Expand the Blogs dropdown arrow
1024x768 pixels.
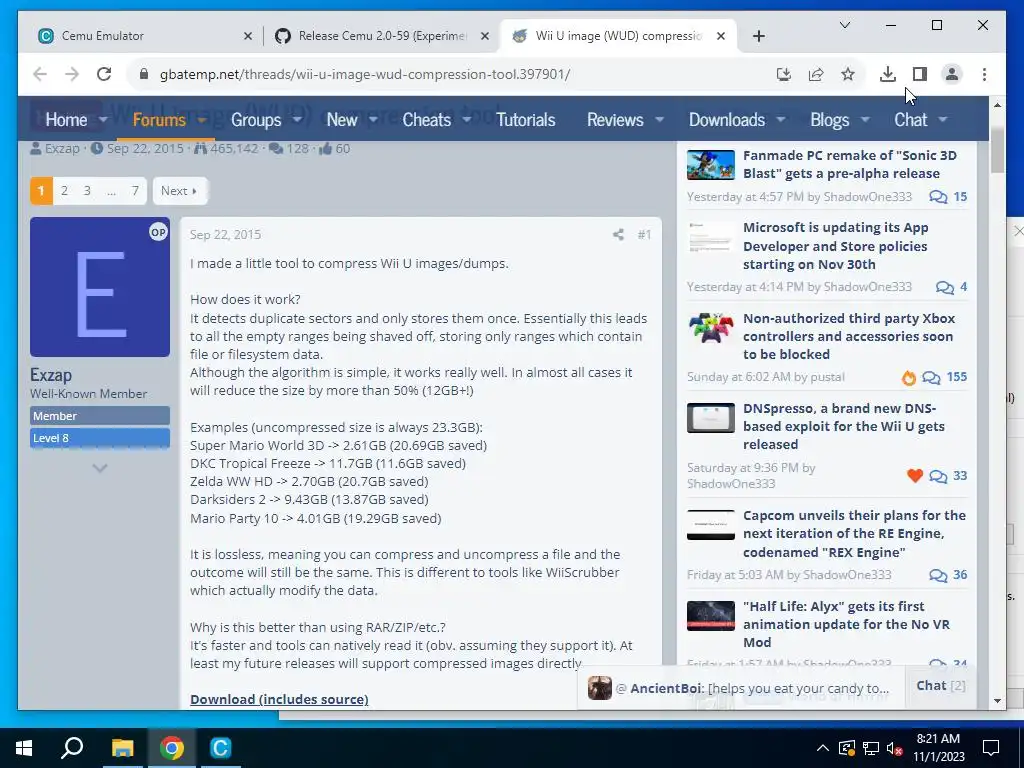865,120
